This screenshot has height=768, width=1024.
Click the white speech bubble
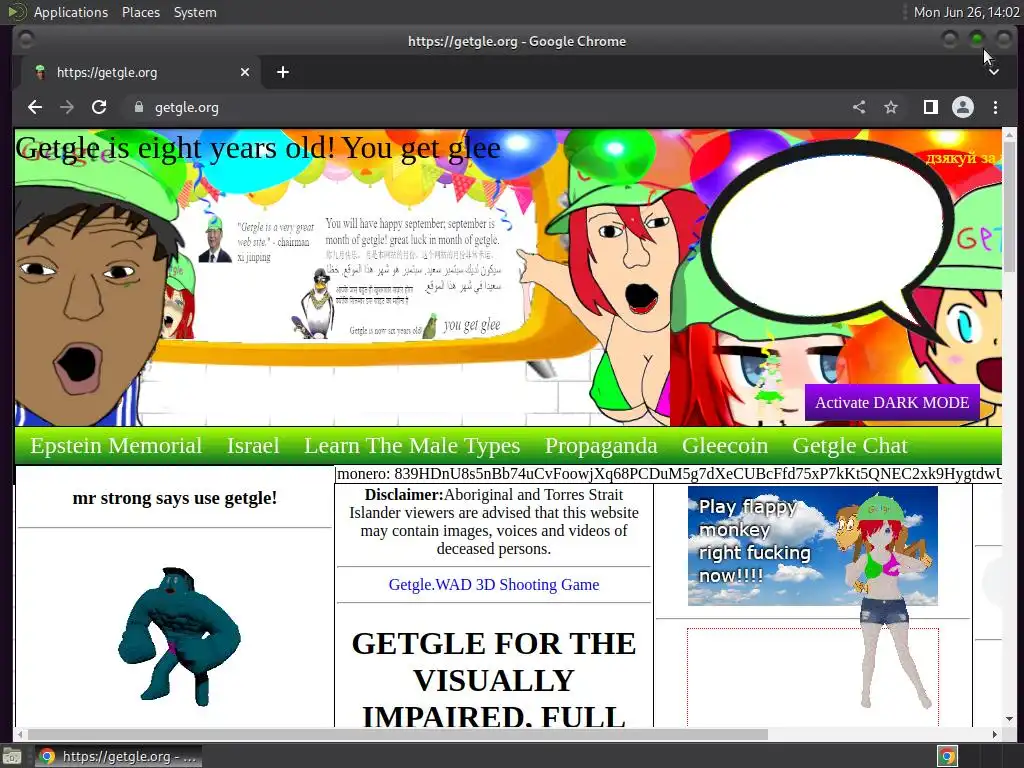(x=826, y=238)
